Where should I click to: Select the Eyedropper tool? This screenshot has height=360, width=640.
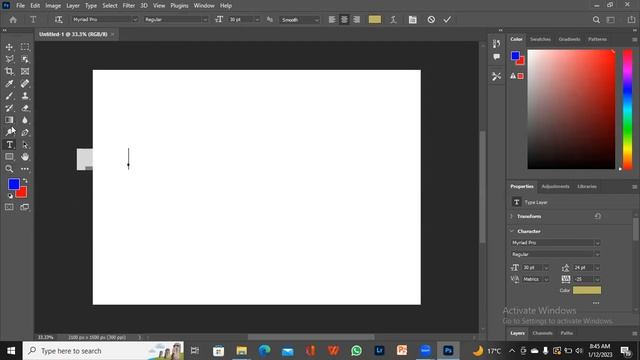[9, 84]
